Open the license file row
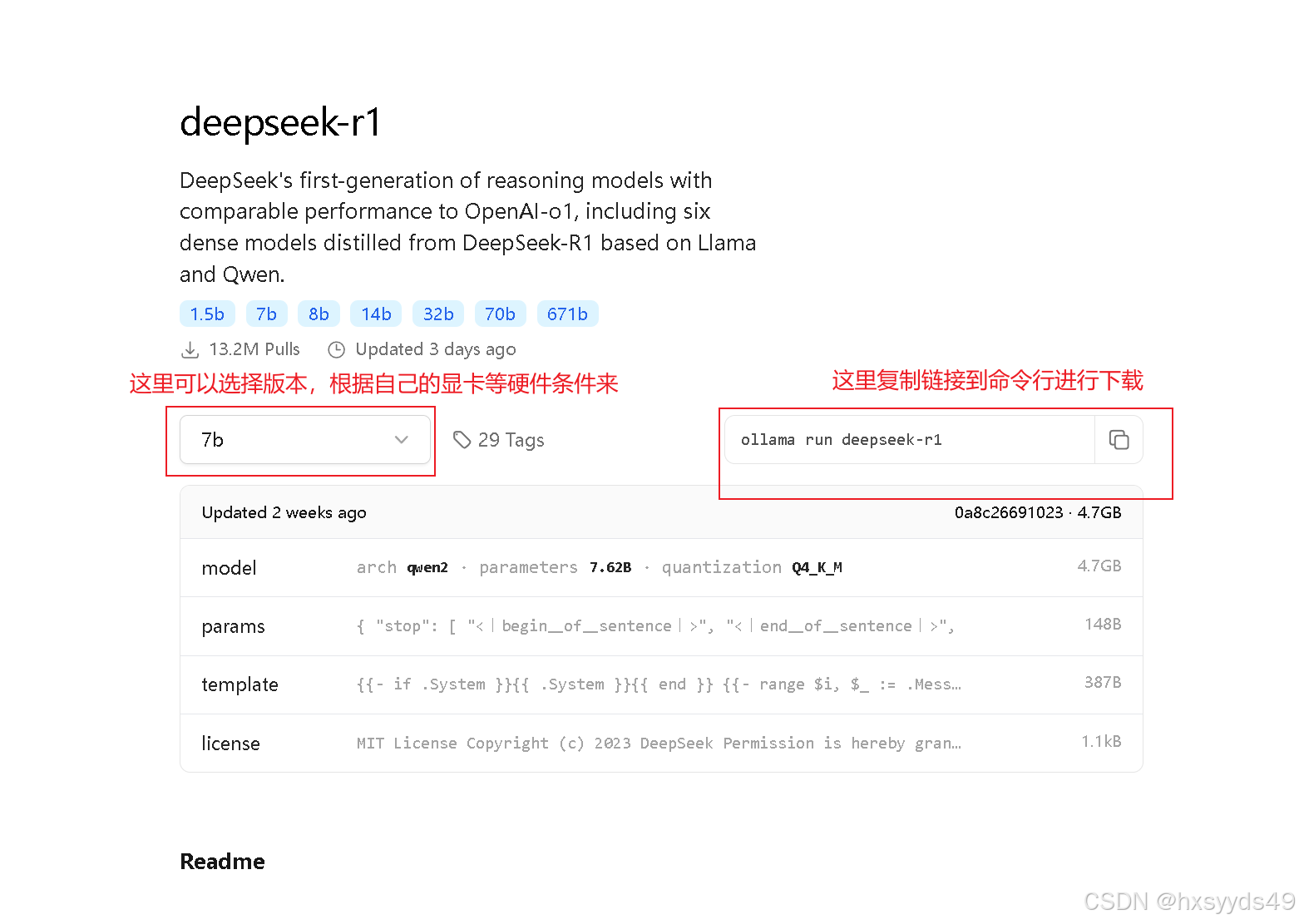The image size is (1299, 924). pos(661,743)
